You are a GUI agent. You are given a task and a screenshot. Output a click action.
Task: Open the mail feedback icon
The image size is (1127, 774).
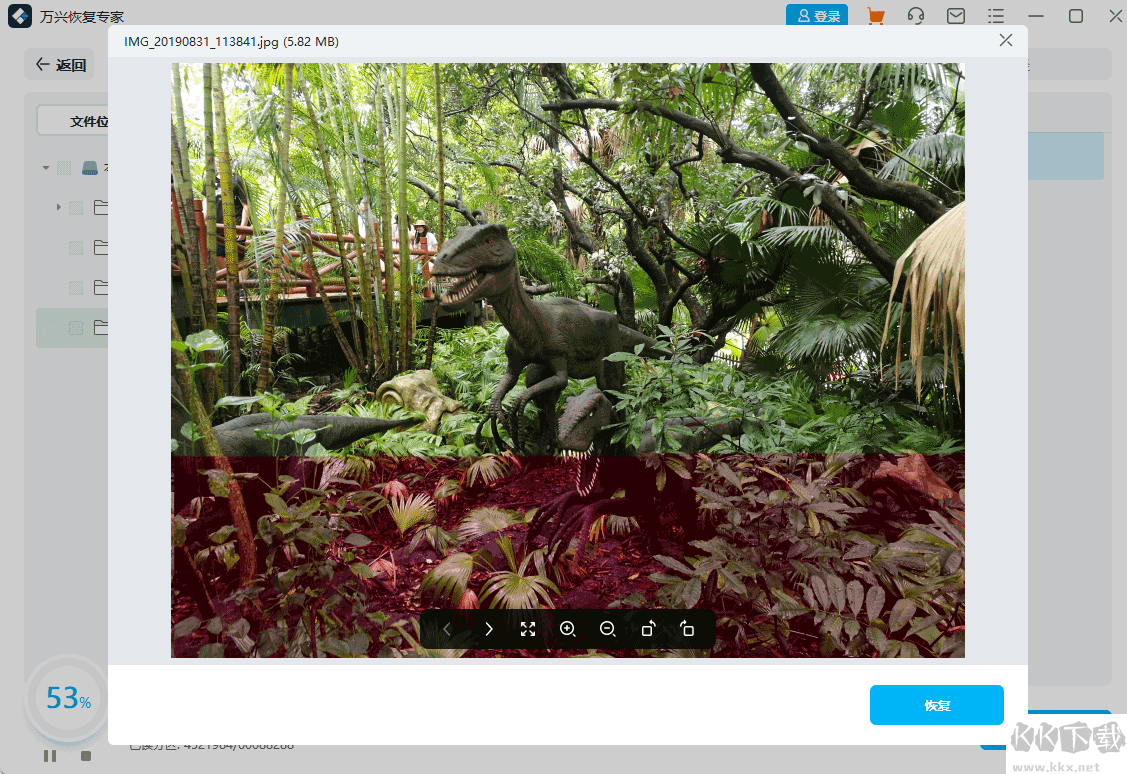click(x=956, y=16)
